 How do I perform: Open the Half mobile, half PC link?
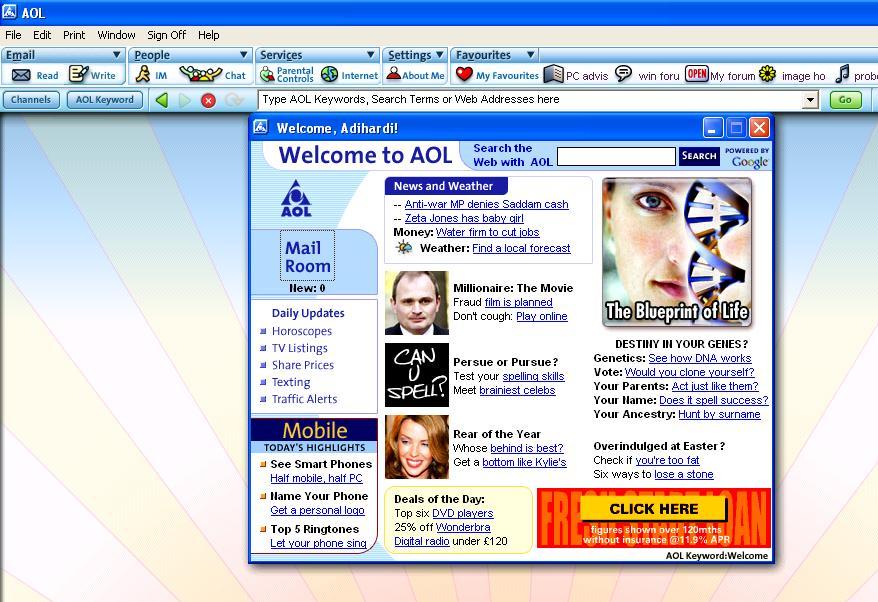click(316, 478)
